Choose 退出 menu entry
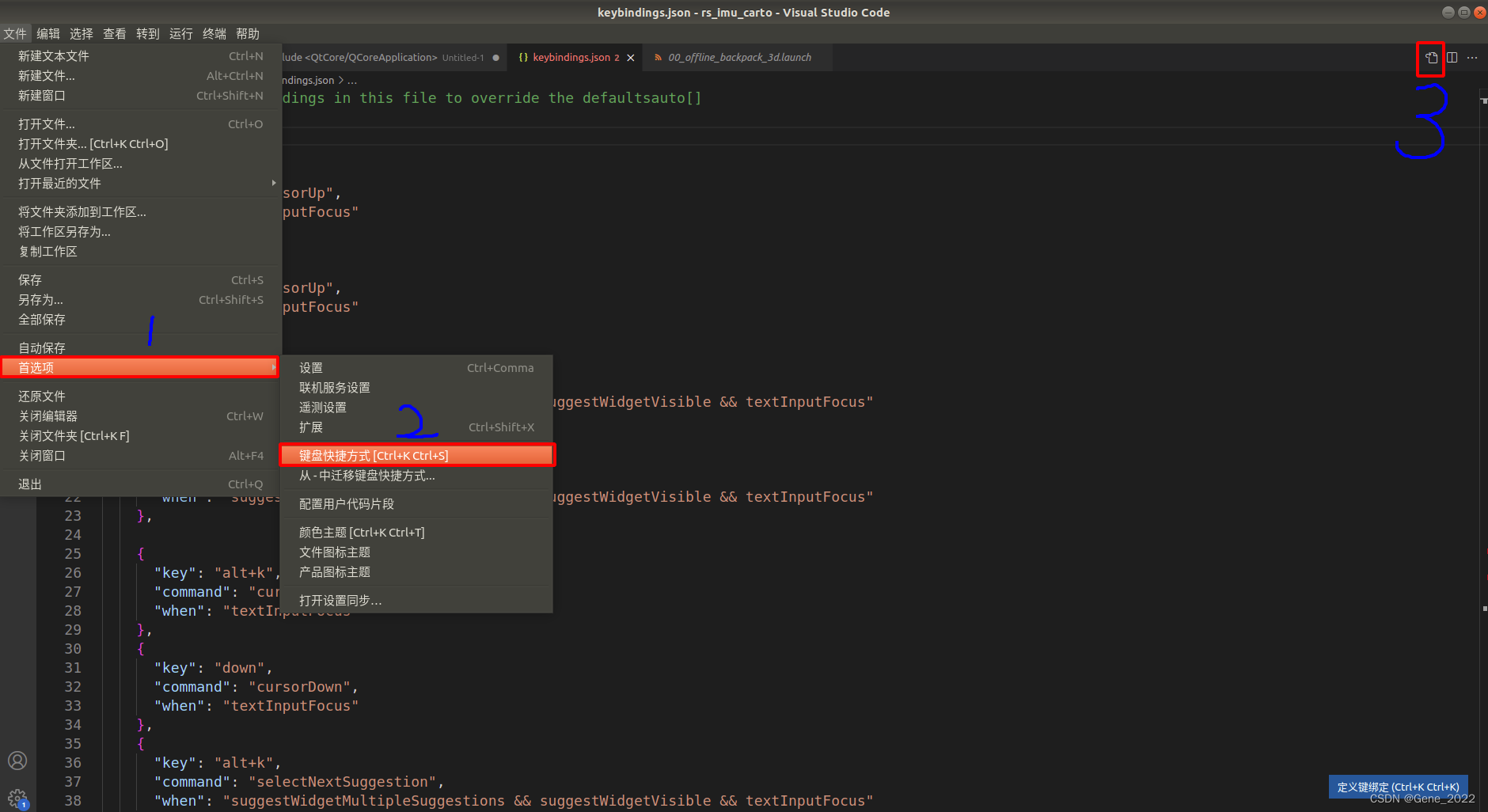Screen dimensions: 1488x812 click(141, 484)
